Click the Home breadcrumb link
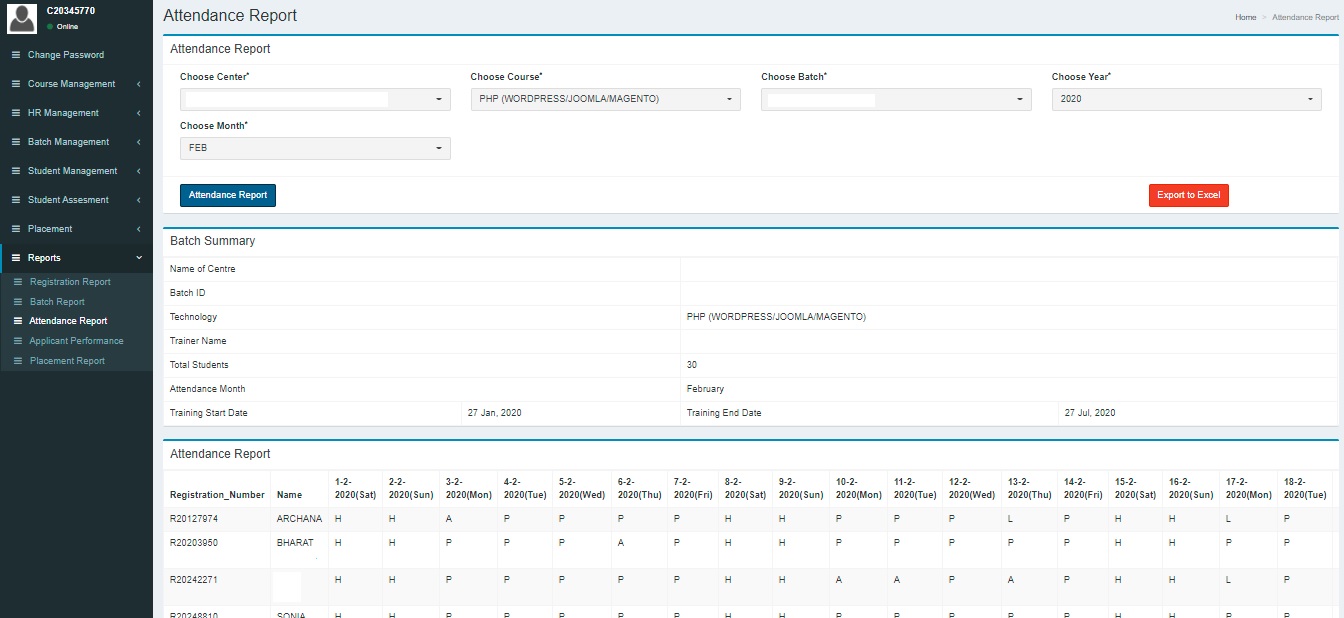The height and width of the screenshot is (618, 1344). (1245, 17)
